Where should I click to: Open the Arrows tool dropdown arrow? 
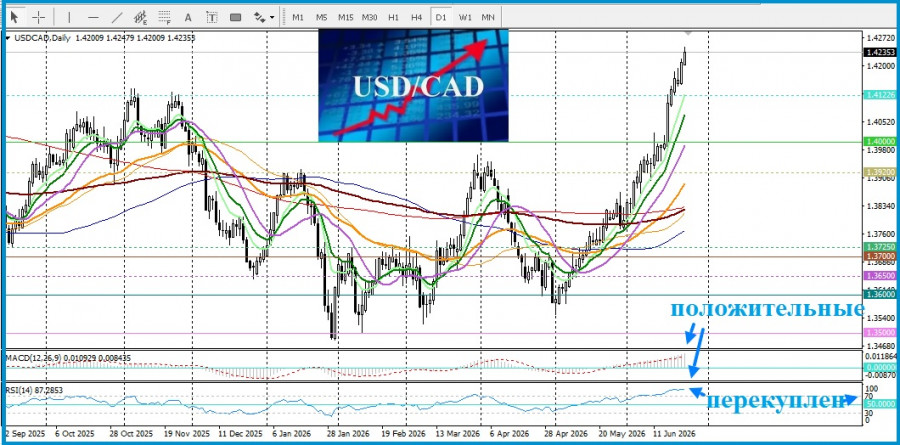(272, 17)
